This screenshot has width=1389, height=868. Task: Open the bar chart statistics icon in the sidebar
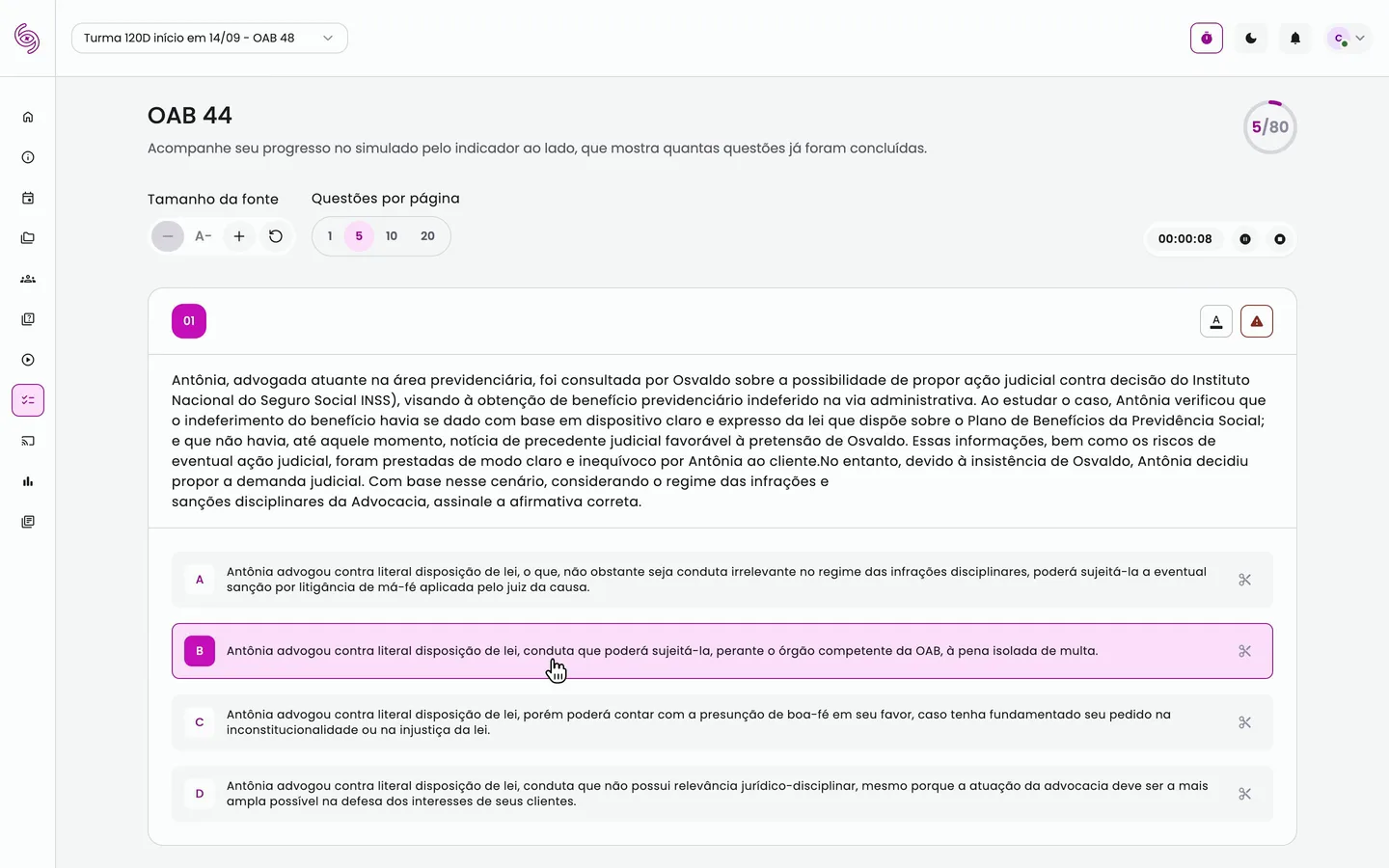28,481
